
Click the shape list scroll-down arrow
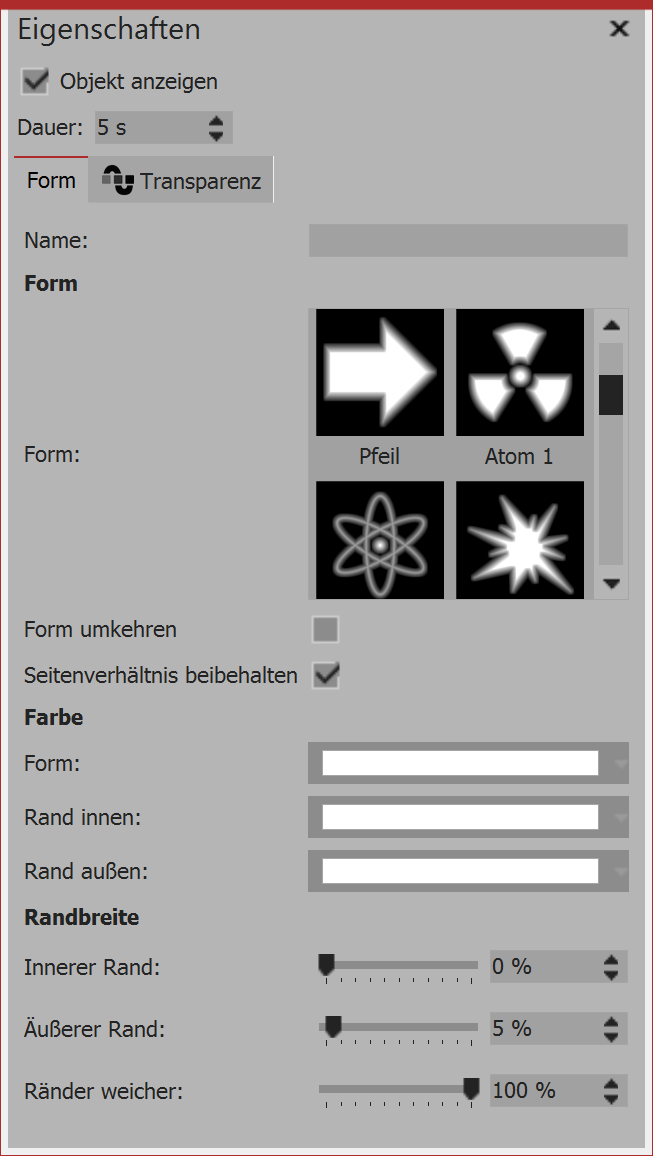[610, 584]
